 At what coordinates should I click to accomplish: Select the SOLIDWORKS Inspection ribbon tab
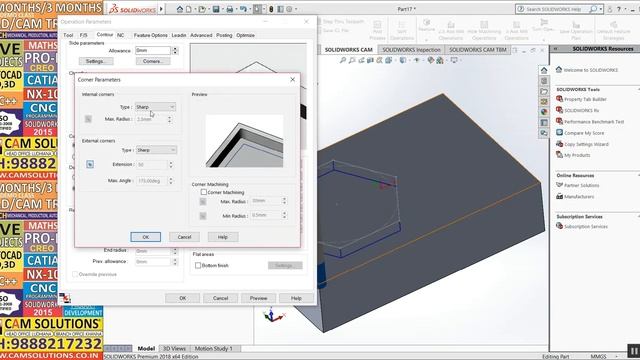point(411,50)
